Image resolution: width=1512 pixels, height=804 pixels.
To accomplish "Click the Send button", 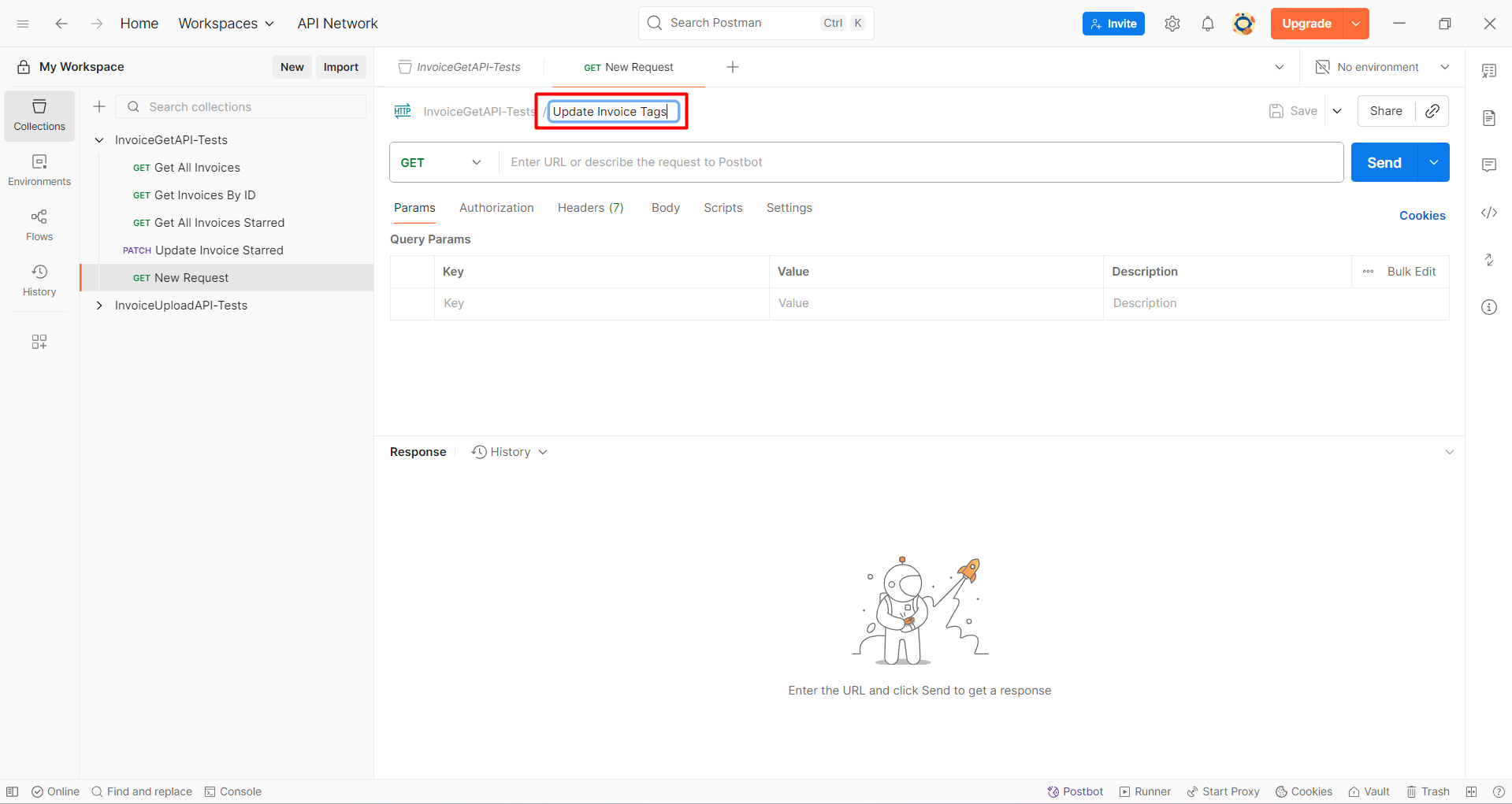I will [x=1383, y=162].
